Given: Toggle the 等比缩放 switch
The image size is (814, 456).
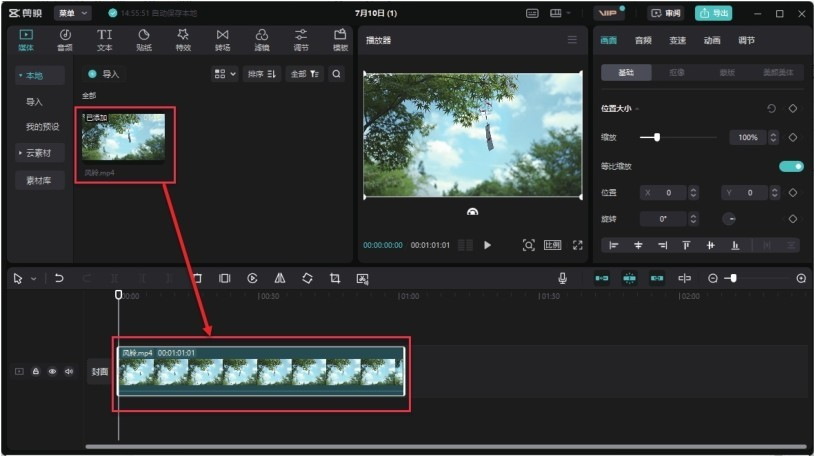Looking at the screenshot, I should click(x=791, y=166).
